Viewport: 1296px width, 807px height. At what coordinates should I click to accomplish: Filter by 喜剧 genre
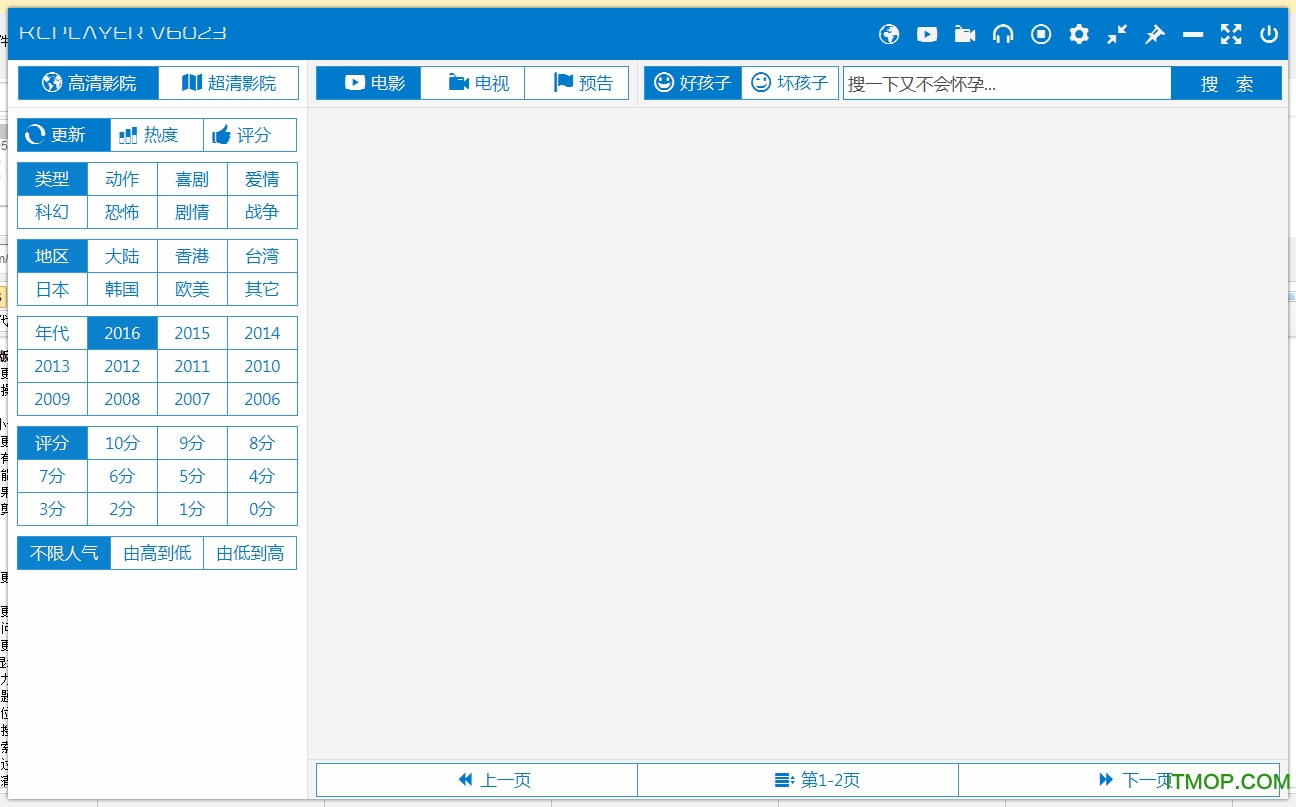point(192,179)
